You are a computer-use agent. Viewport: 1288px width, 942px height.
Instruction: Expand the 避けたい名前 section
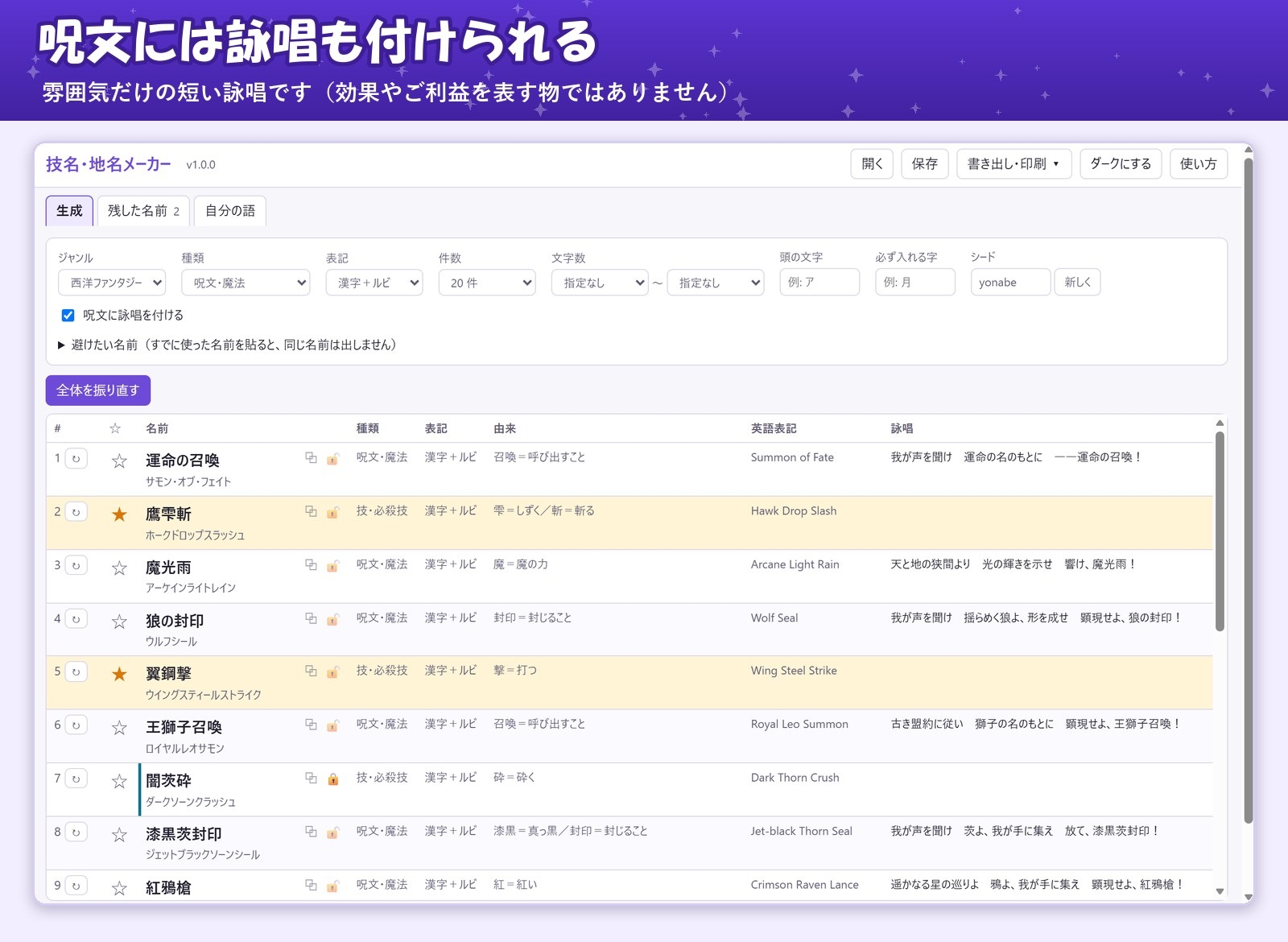227,345
